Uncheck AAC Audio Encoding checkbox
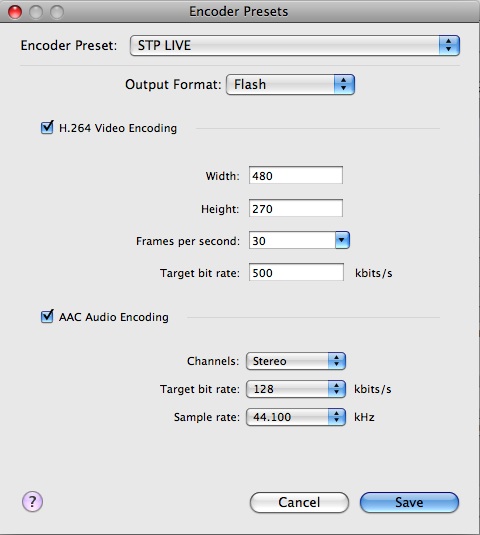480x535 pixels. 47,316
